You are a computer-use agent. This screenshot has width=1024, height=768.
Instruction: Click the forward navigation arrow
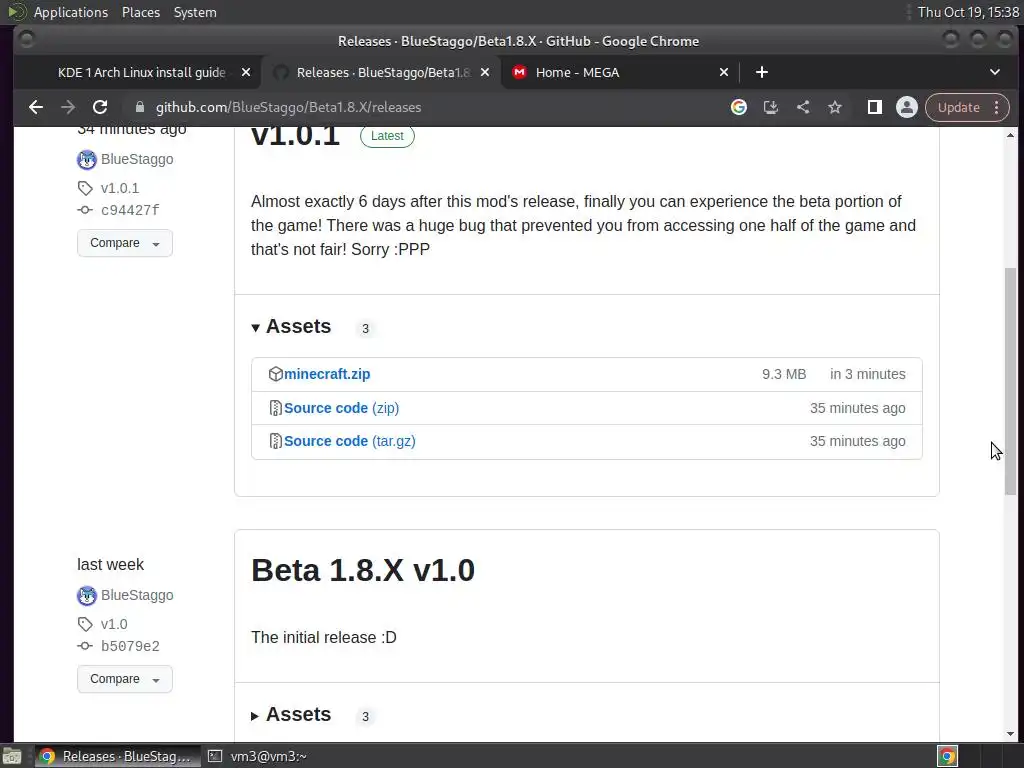68,107
